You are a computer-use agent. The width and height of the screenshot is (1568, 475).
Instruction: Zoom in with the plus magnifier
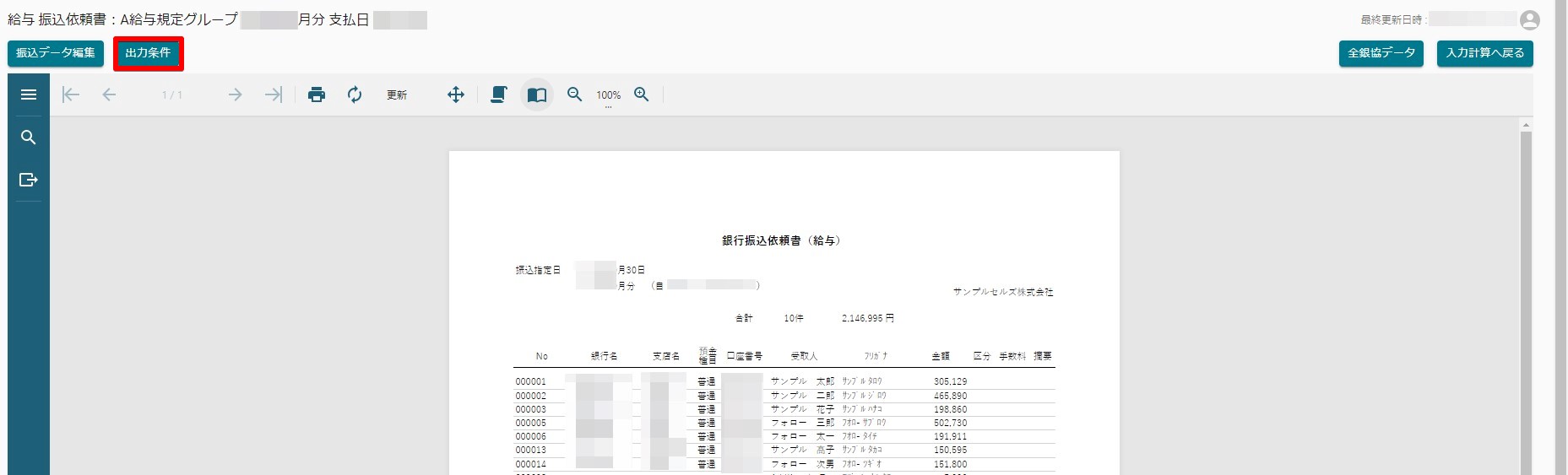pyautogui.click(x=642, y=94)
